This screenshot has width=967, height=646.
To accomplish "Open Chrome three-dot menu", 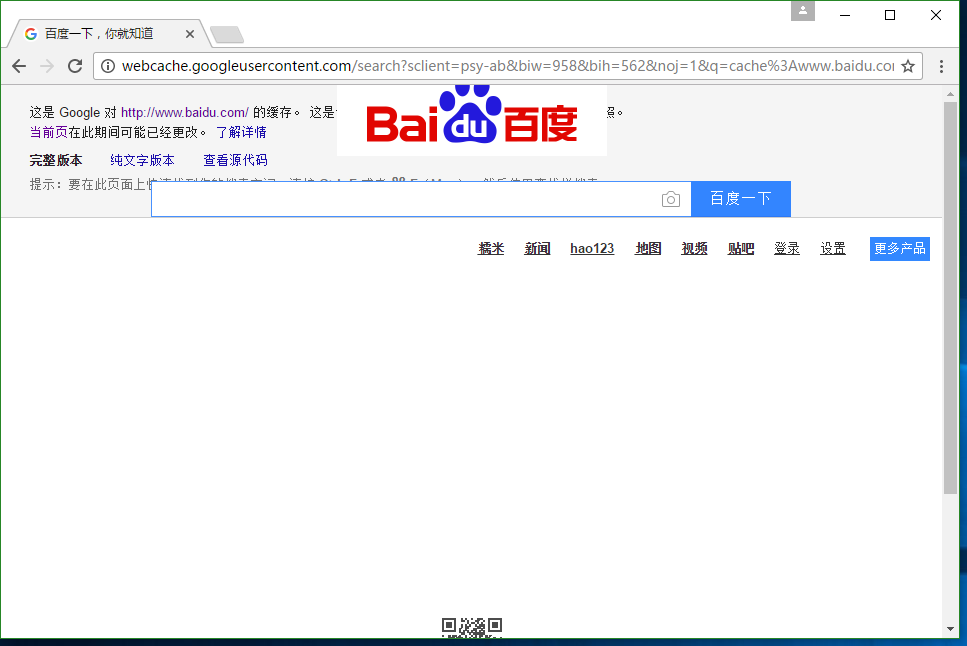I will click(941, 66).
